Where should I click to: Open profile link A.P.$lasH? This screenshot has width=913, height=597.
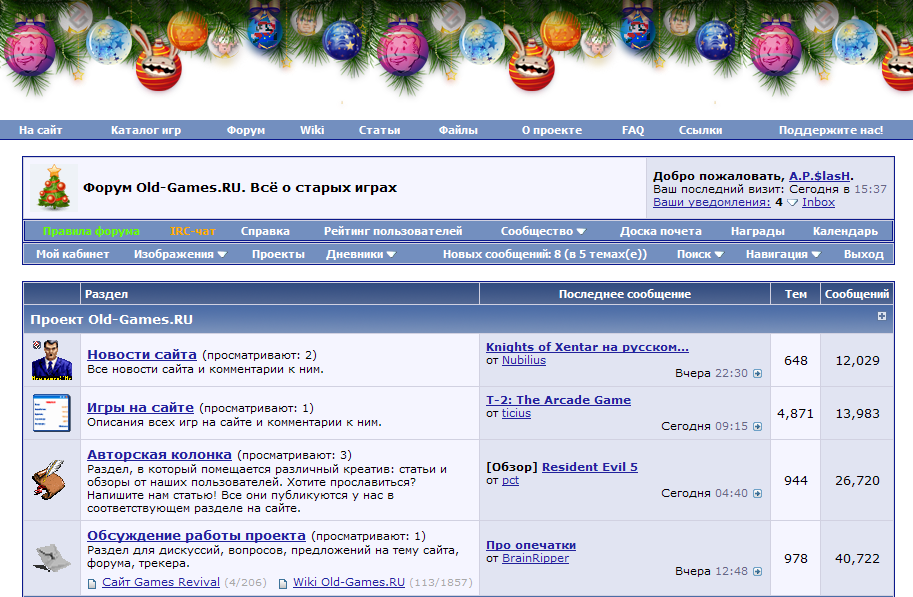click(x=820, y=176)
